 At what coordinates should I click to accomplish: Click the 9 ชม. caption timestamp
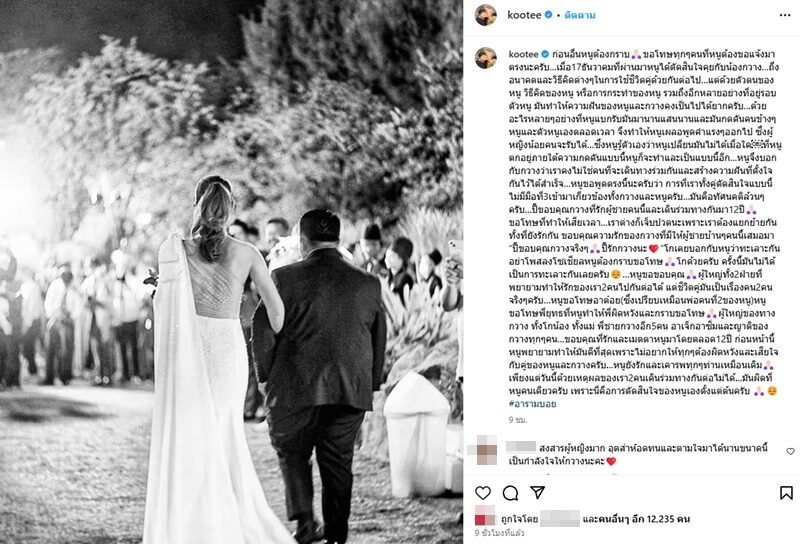518,419
